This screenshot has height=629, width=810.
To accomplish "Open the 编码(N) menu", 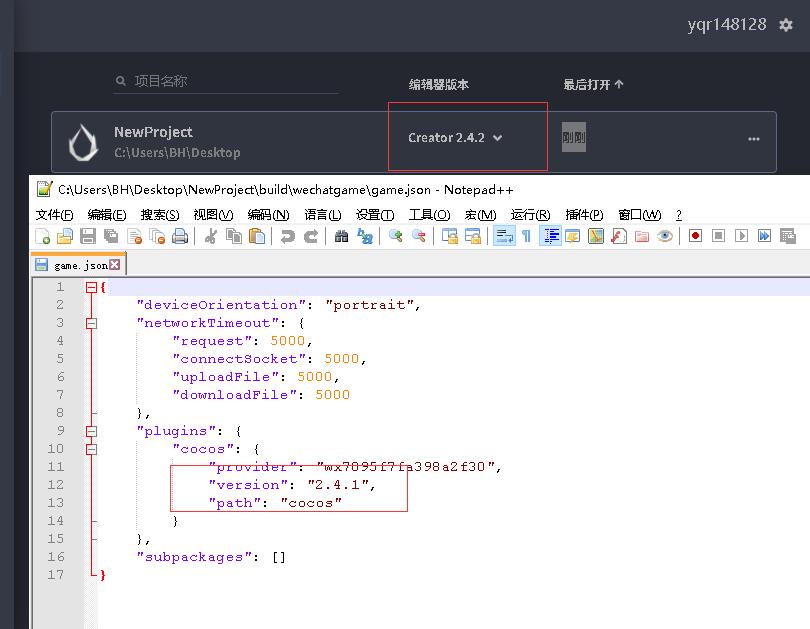I will 268,215.
